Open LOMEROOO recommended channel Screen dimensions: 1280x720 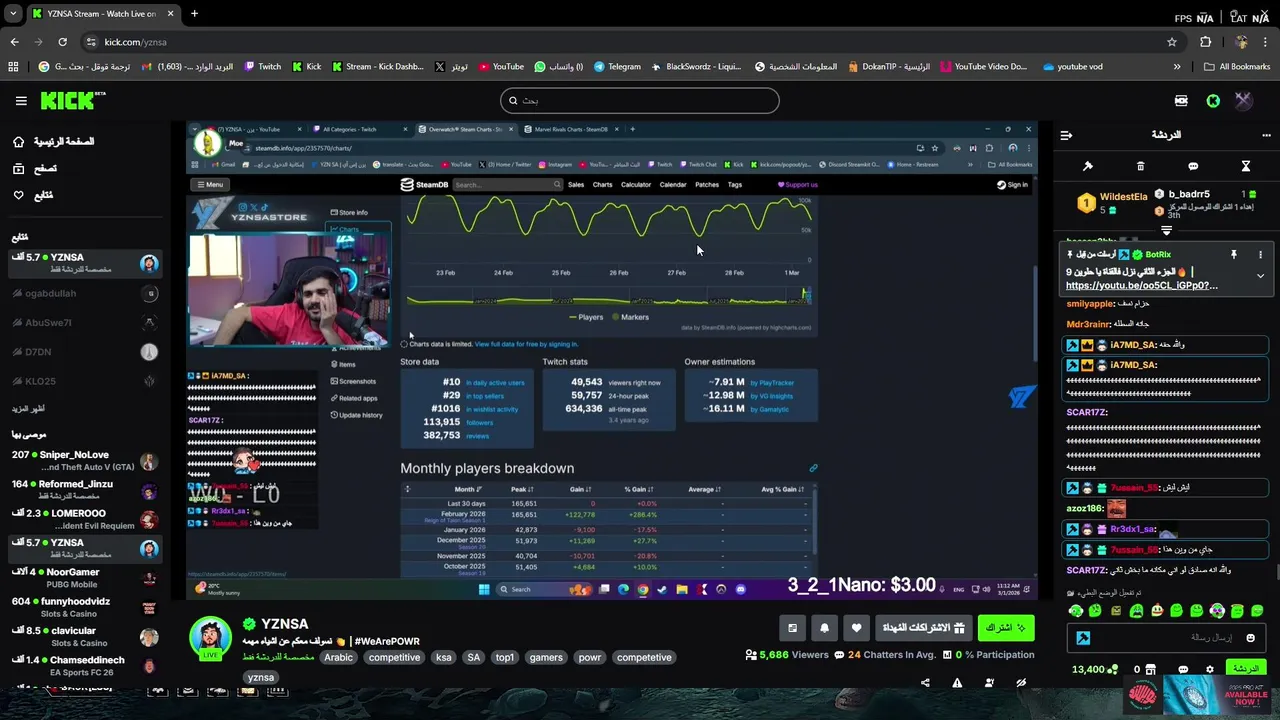click(x=84, y=519)
